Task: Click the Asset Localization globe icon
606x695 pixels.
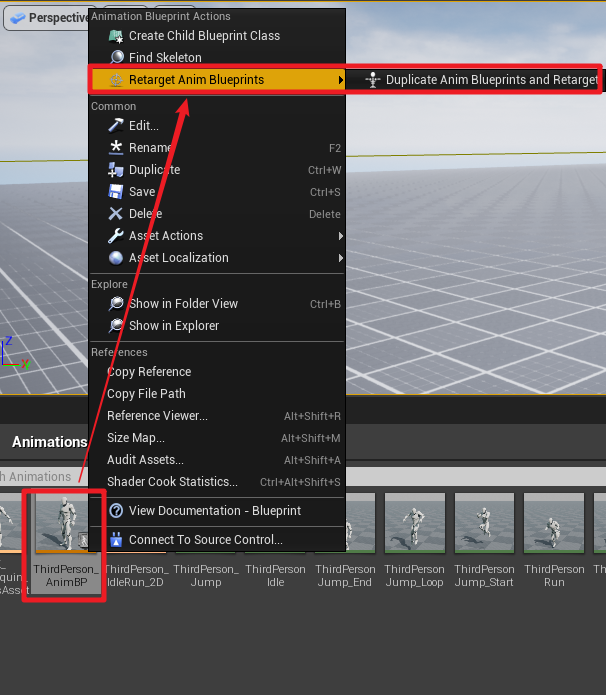Action: point(116,258)
